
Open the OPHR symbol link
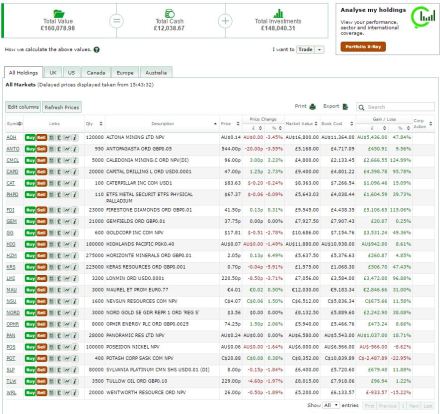pyautogui.click(x=13, y=324)
